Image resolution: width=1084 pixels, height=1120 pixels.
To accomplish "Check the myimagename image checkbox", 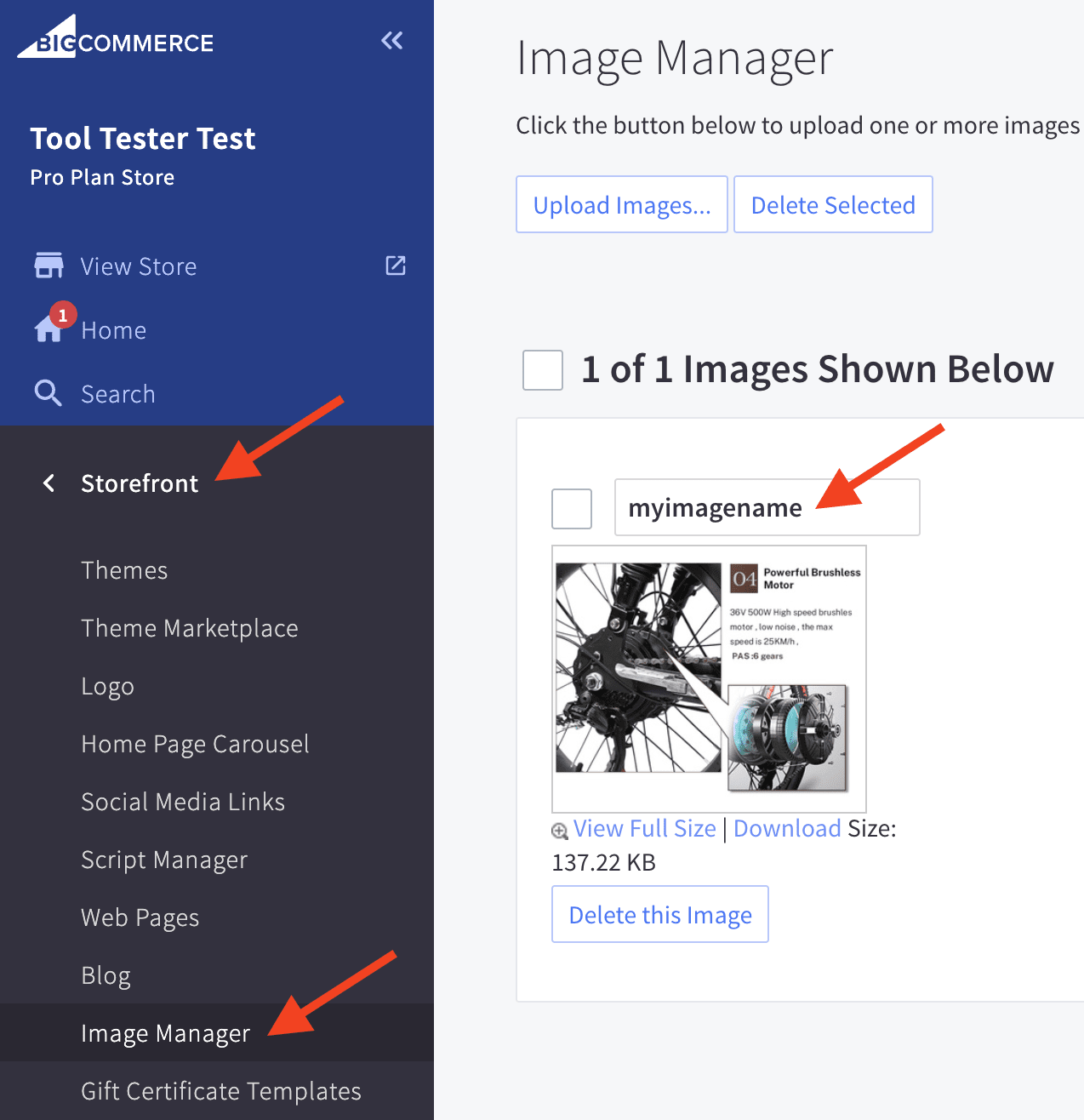I will click(572, 508).
